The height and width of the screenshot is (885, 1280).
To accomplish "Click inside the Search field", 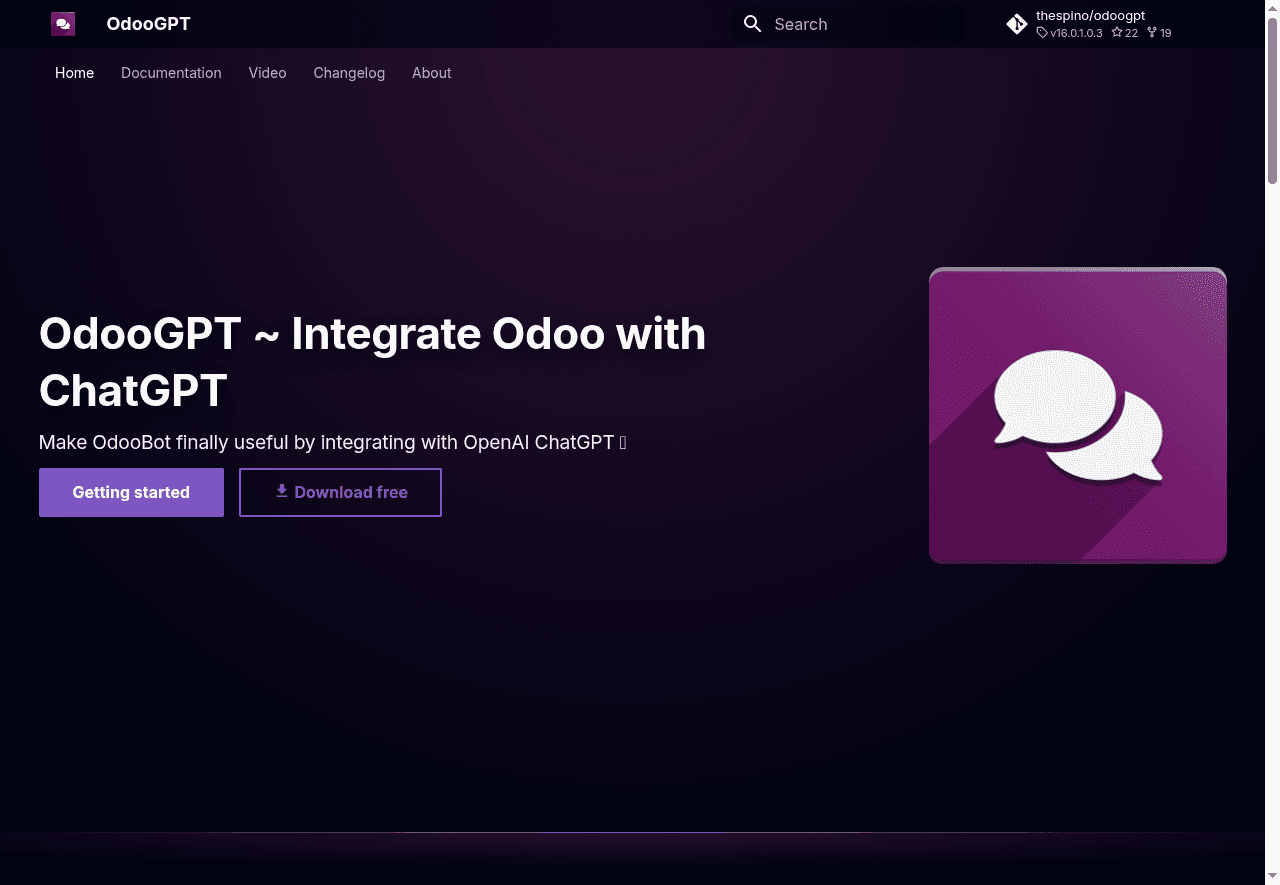I will click(x=860, y=23).
